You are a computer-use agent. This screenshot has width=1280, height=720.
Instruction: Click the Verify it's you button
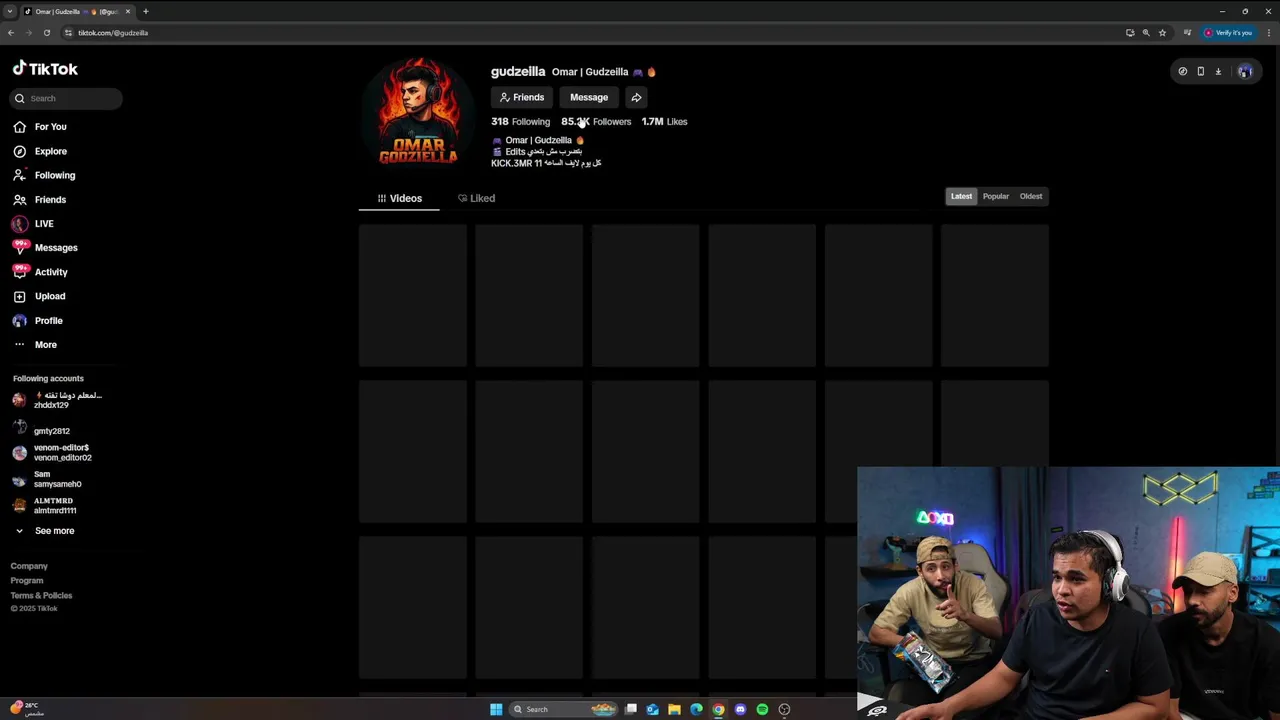click(x=1228, y=33)
